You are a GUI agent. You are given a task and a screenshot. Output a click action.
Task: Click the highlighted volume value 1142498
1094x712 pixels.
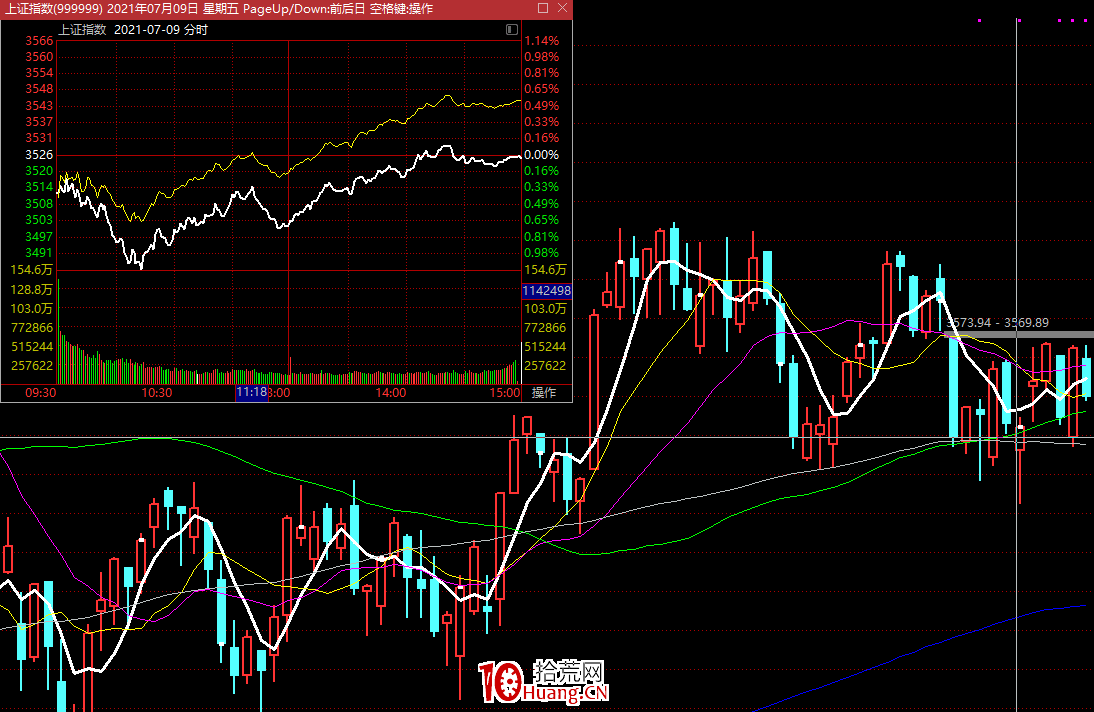pyautogui.click(x=546, y=290)
